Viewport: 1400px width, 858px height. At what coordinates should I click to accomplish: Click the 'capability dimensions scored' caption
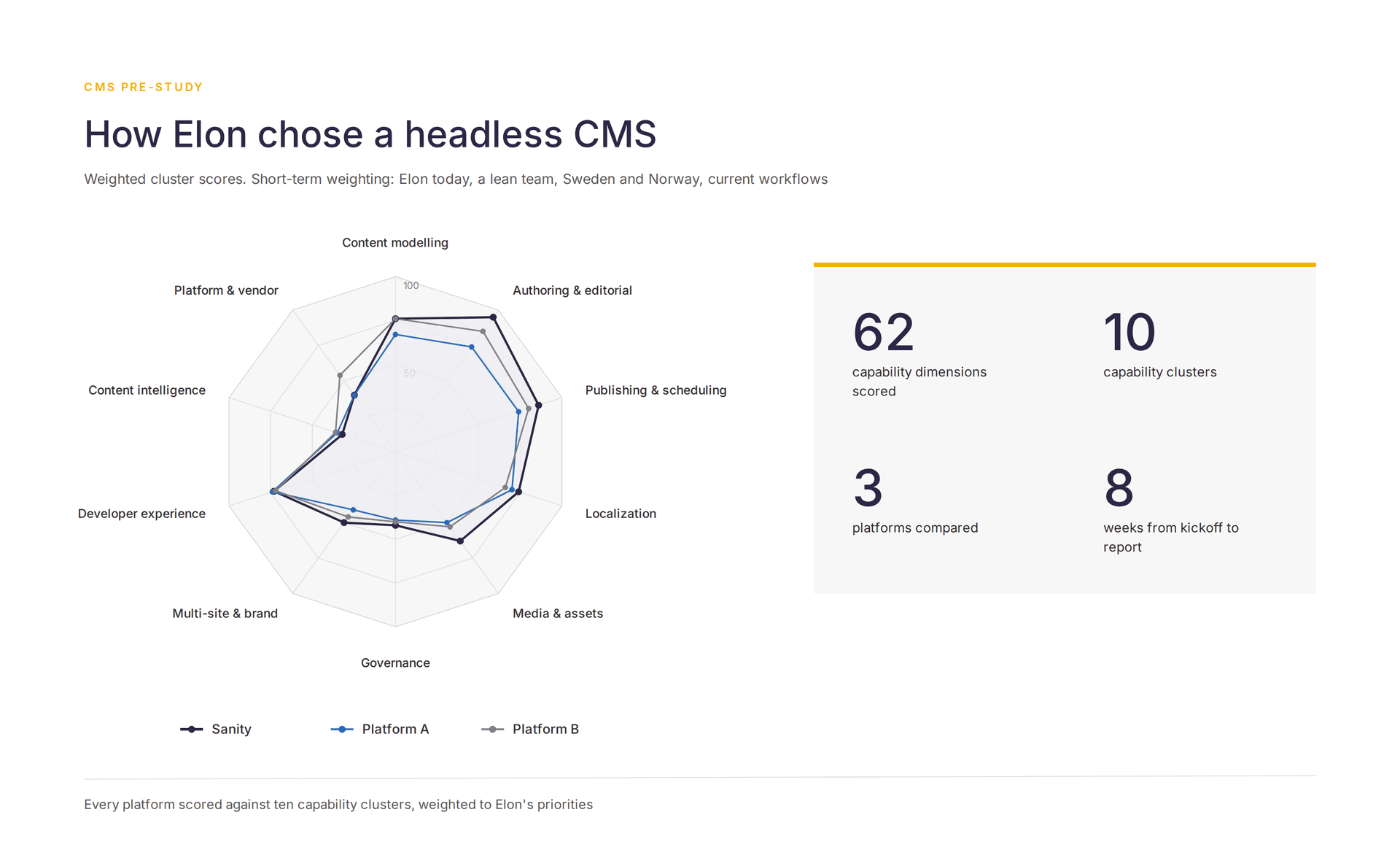(x=919, y=382)
